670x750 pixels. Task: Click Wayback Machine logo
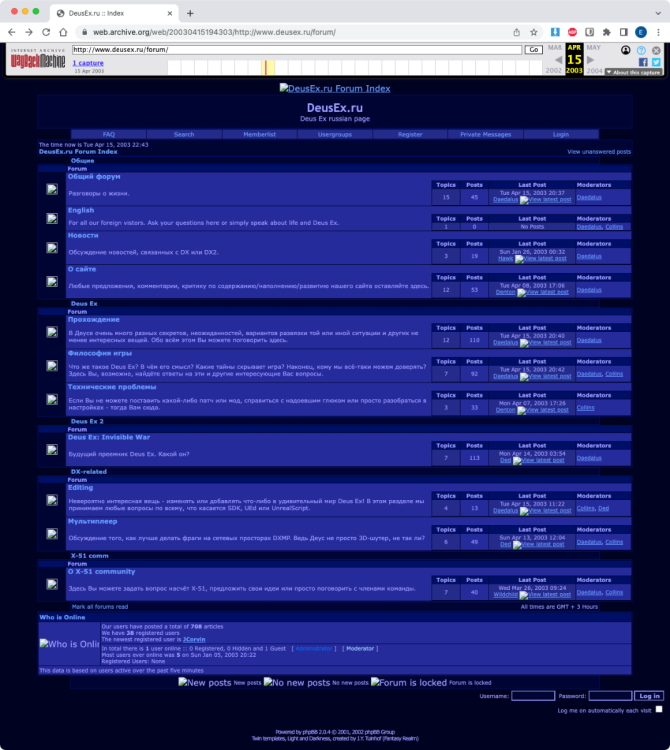tap(38, 59)
